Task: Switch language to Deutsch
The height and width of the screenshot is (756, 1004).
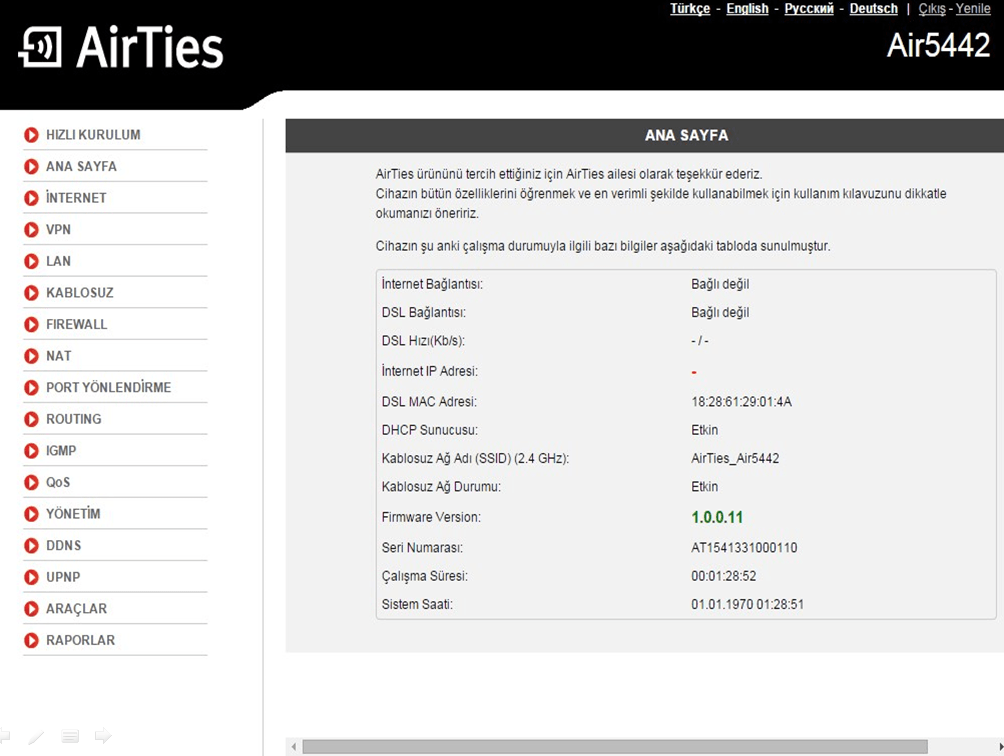Action: (873, 9)
